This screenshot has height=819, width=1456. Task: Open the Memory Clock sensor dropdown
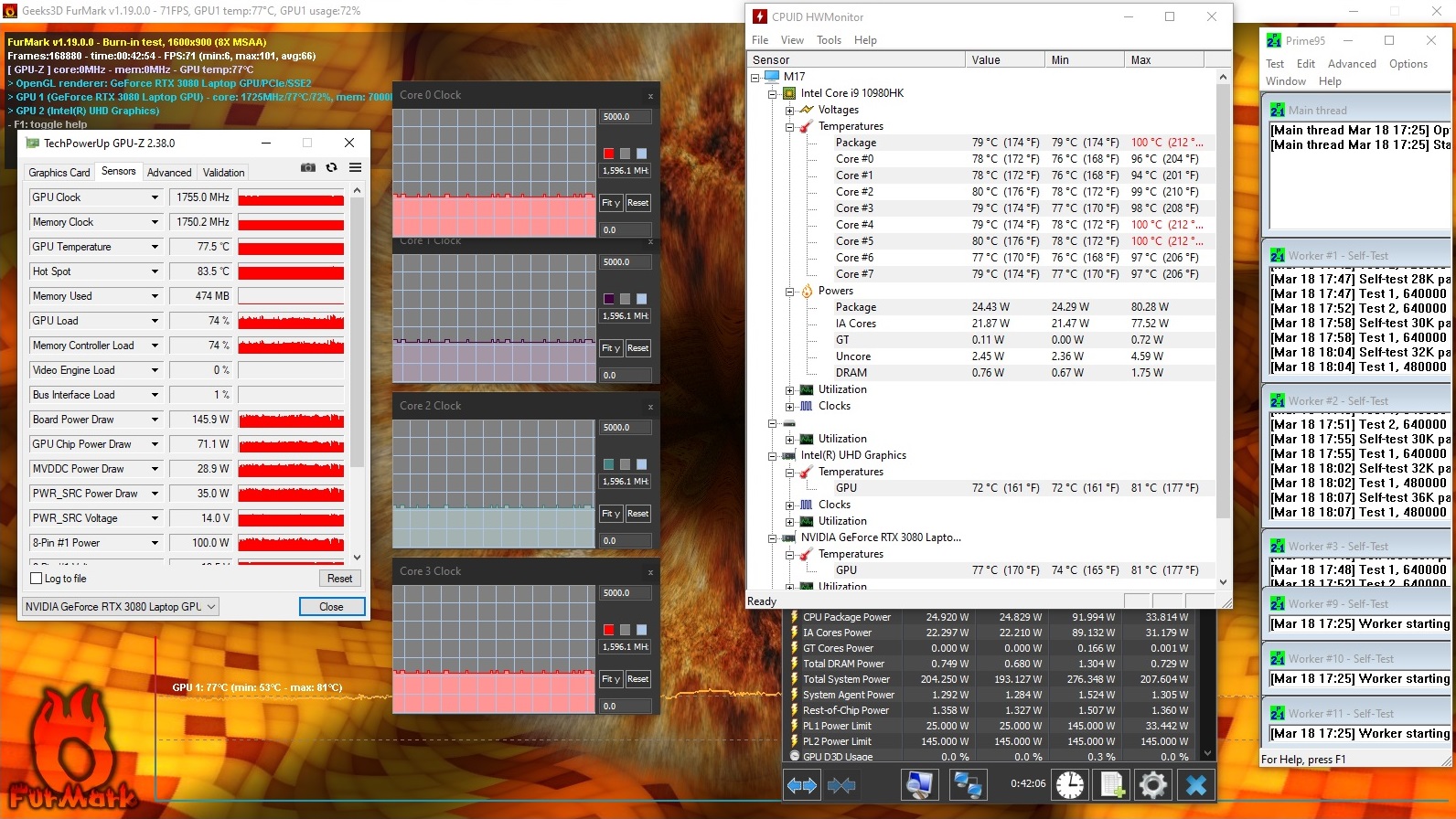tap(155, 222)
